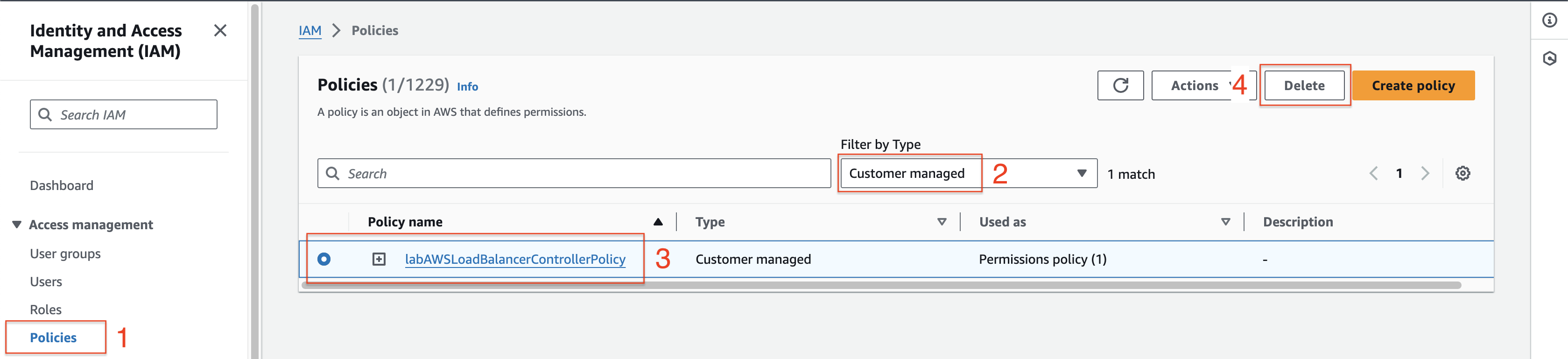
Task: Open Roles in the sidebar
Action: (46, 310)
